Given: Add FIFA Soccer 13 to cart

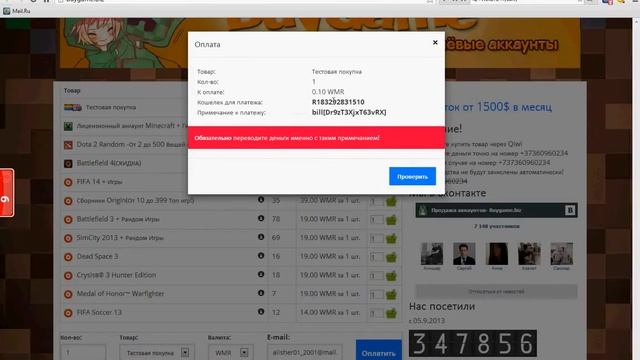Looking at the screenshot, I should (x=391, y=313).
